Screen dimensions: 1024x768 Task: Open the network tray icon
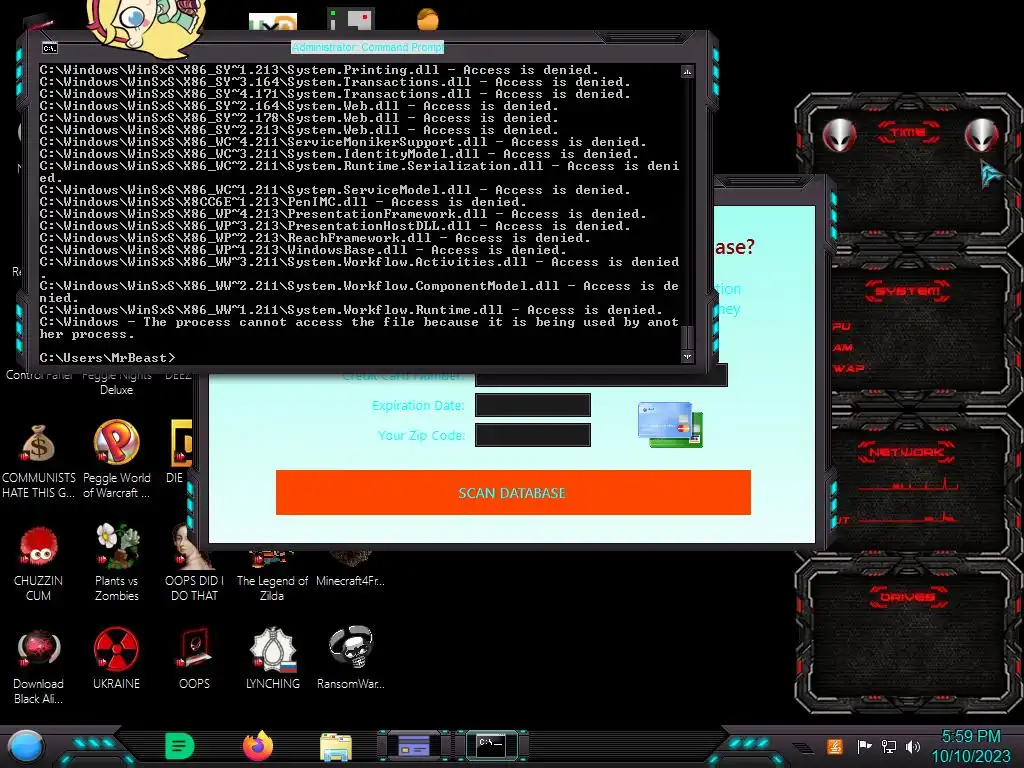889,746
